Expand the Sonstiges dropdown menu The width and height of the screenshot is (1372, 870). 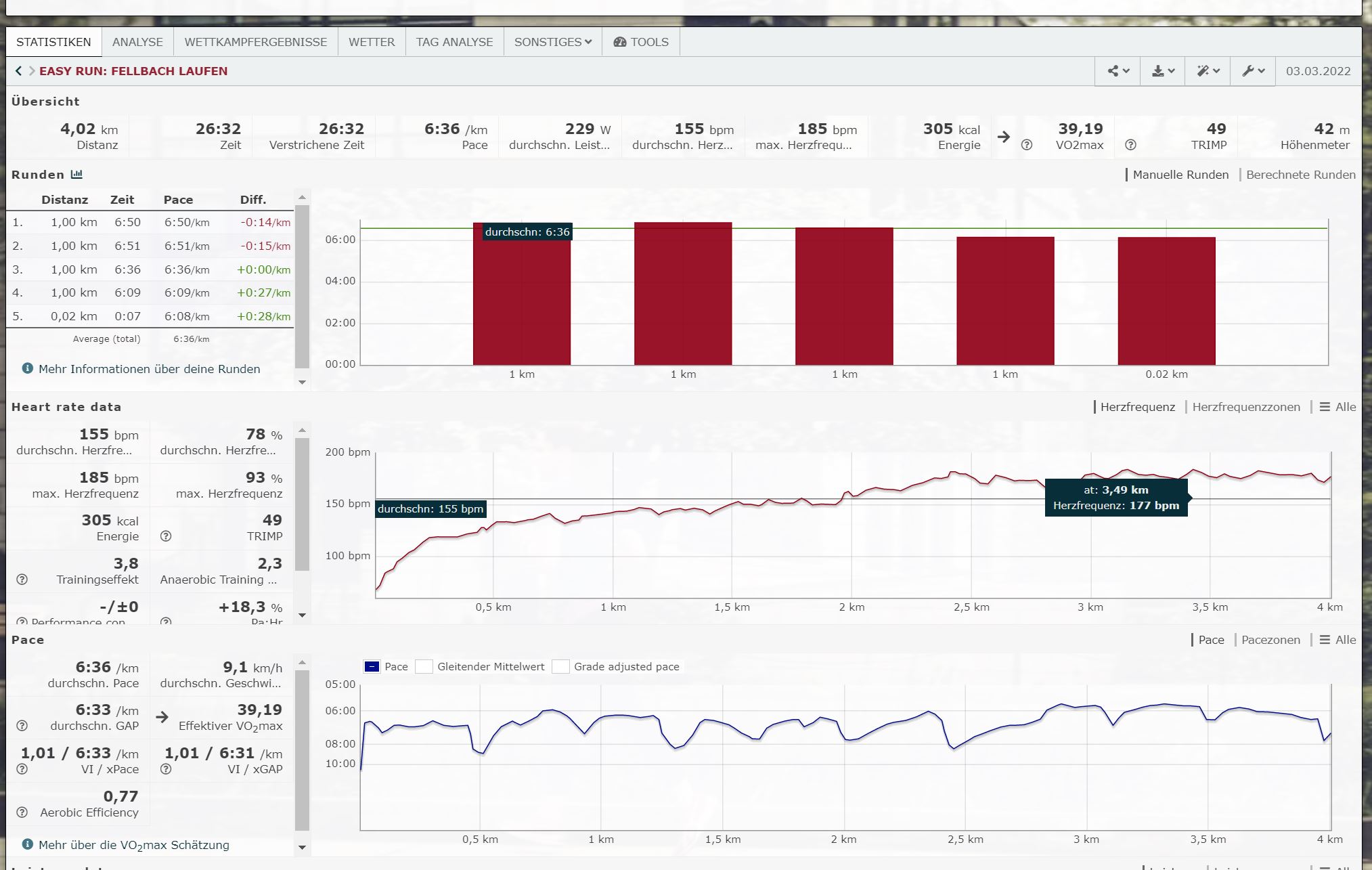click(x=552, y=42)
